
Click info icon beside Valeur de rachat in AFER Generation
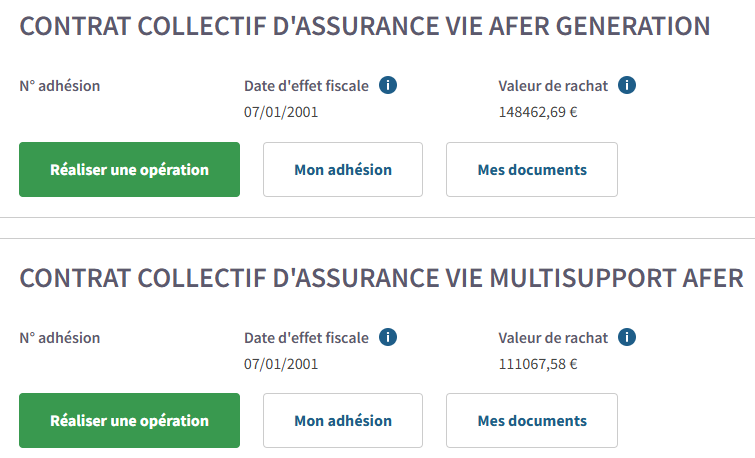pyautogui.click(x=627, y=86)
